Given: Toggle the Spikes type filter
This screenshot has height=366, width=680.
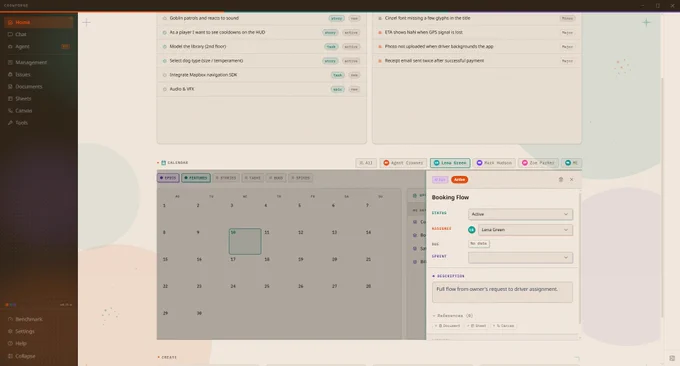Looking at the screenshot, I should pos(301,178).
